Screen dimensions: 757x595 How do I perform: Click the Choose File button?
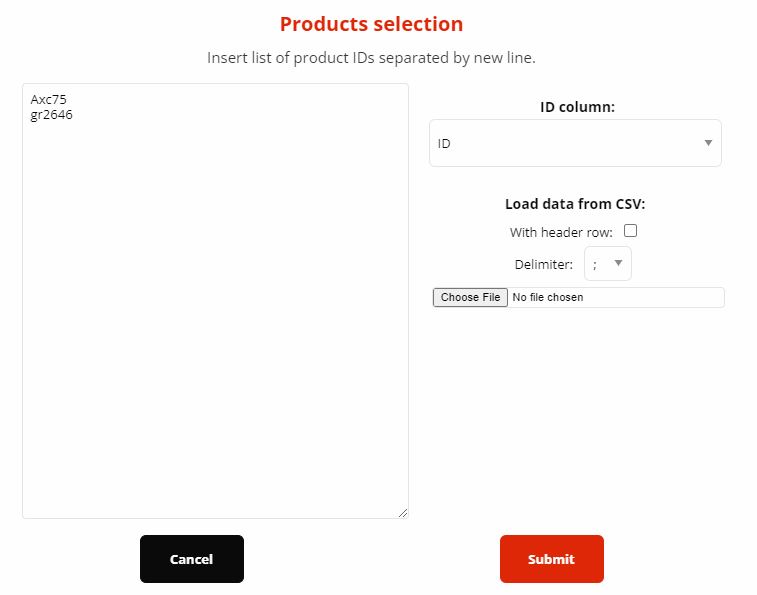(x=470, y=297)
